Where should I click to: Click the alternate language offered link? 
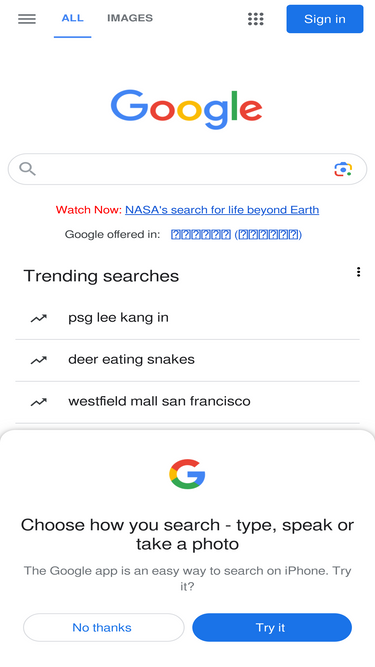(236, 234)
